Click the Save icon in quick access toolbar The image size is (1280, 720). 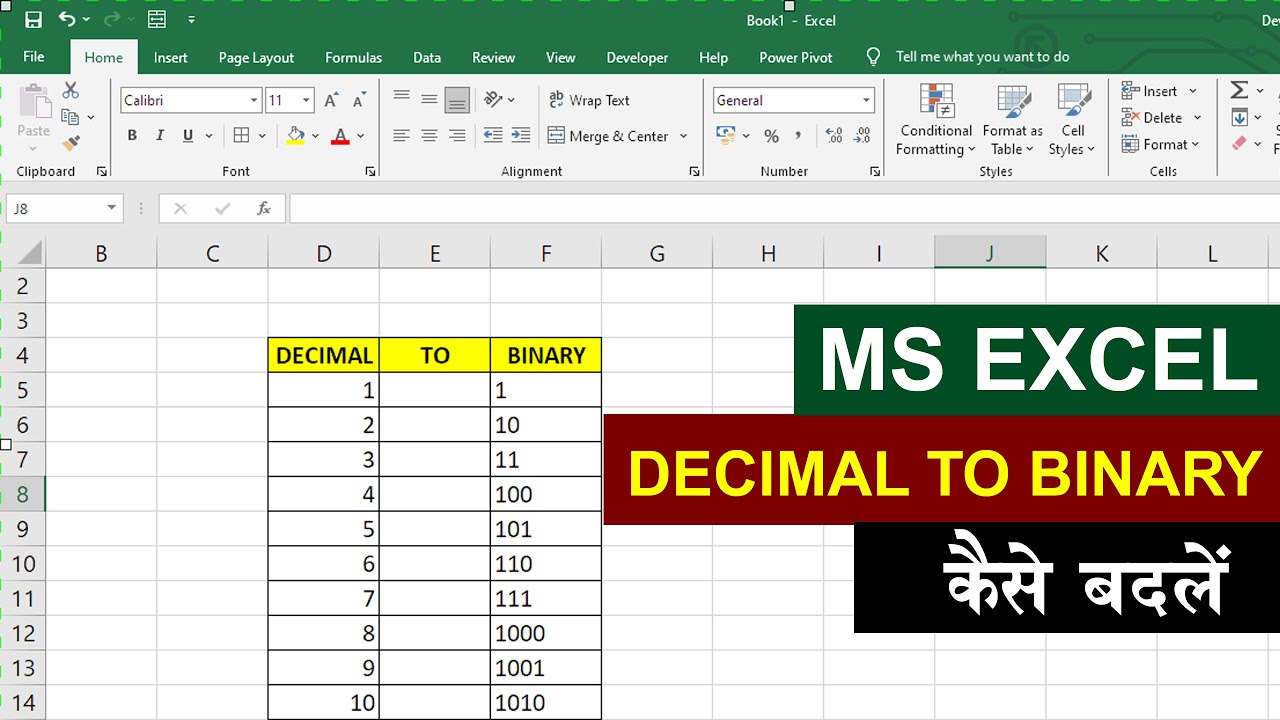coord(33,19)
